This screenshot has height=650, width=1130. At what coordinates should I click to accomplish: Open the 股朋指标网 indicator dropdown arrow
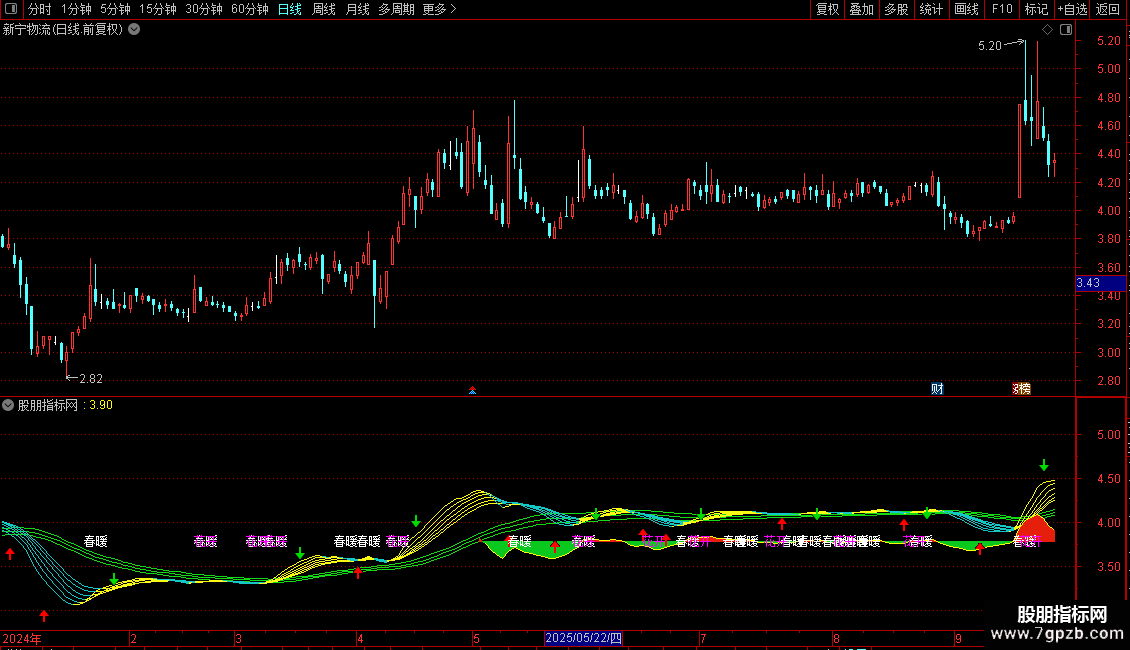(8, 405)
